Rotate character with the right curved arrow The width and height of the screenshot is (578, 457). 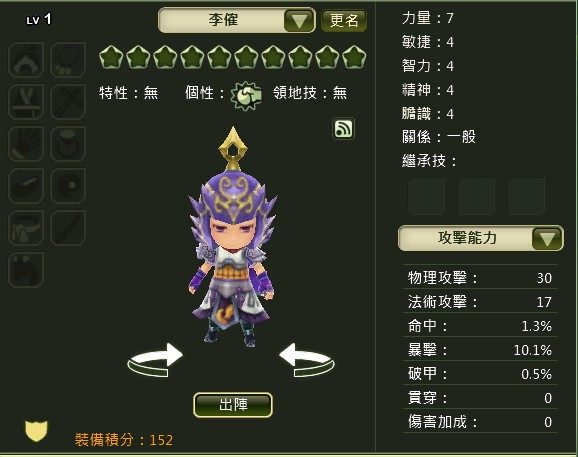pos(307,360)
